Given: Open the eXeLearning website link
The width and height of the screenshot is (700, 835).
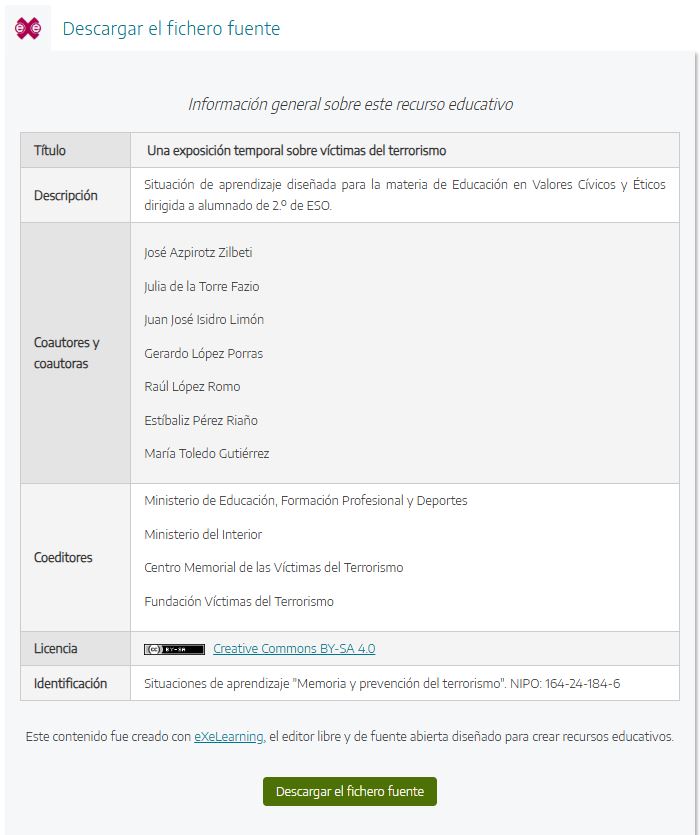Looking at the screenshot, I should pos(229,736).
